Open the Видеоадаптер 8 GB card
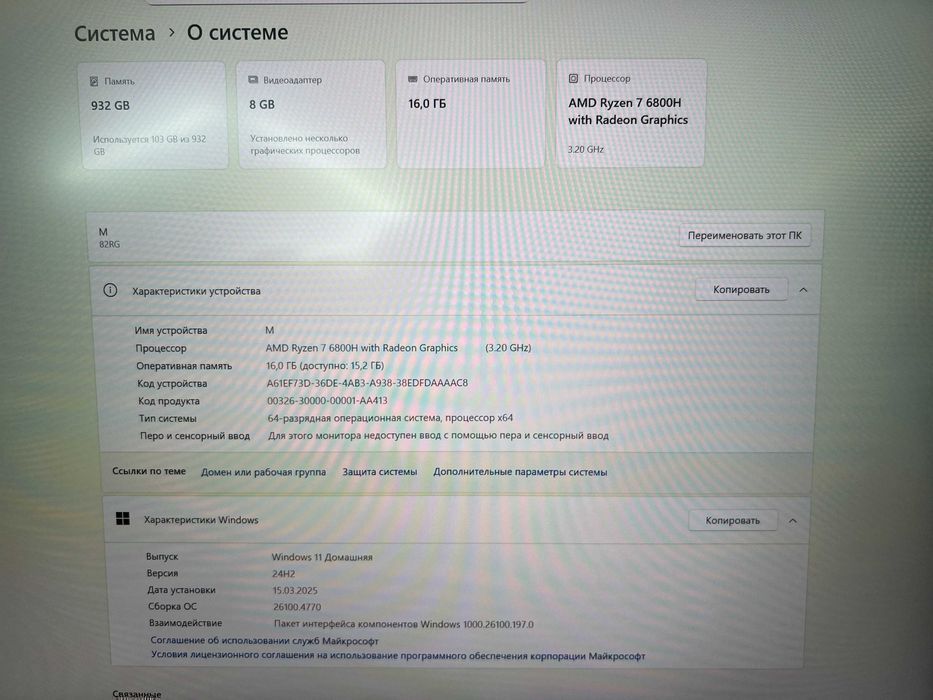The image size is (933, 700). (311, 114)
